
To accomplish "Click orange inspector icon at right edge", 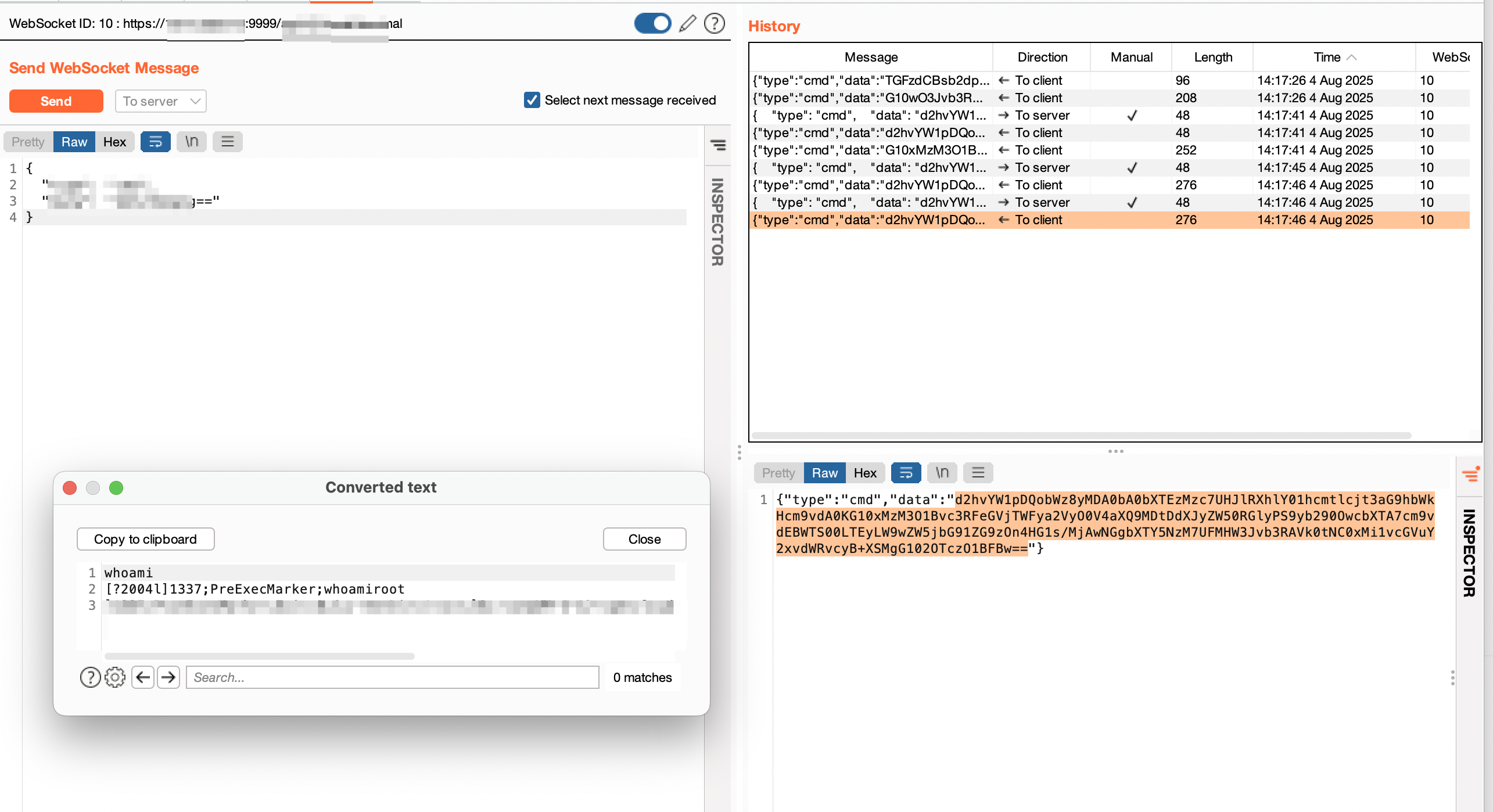I will [x=1471, y=474].
